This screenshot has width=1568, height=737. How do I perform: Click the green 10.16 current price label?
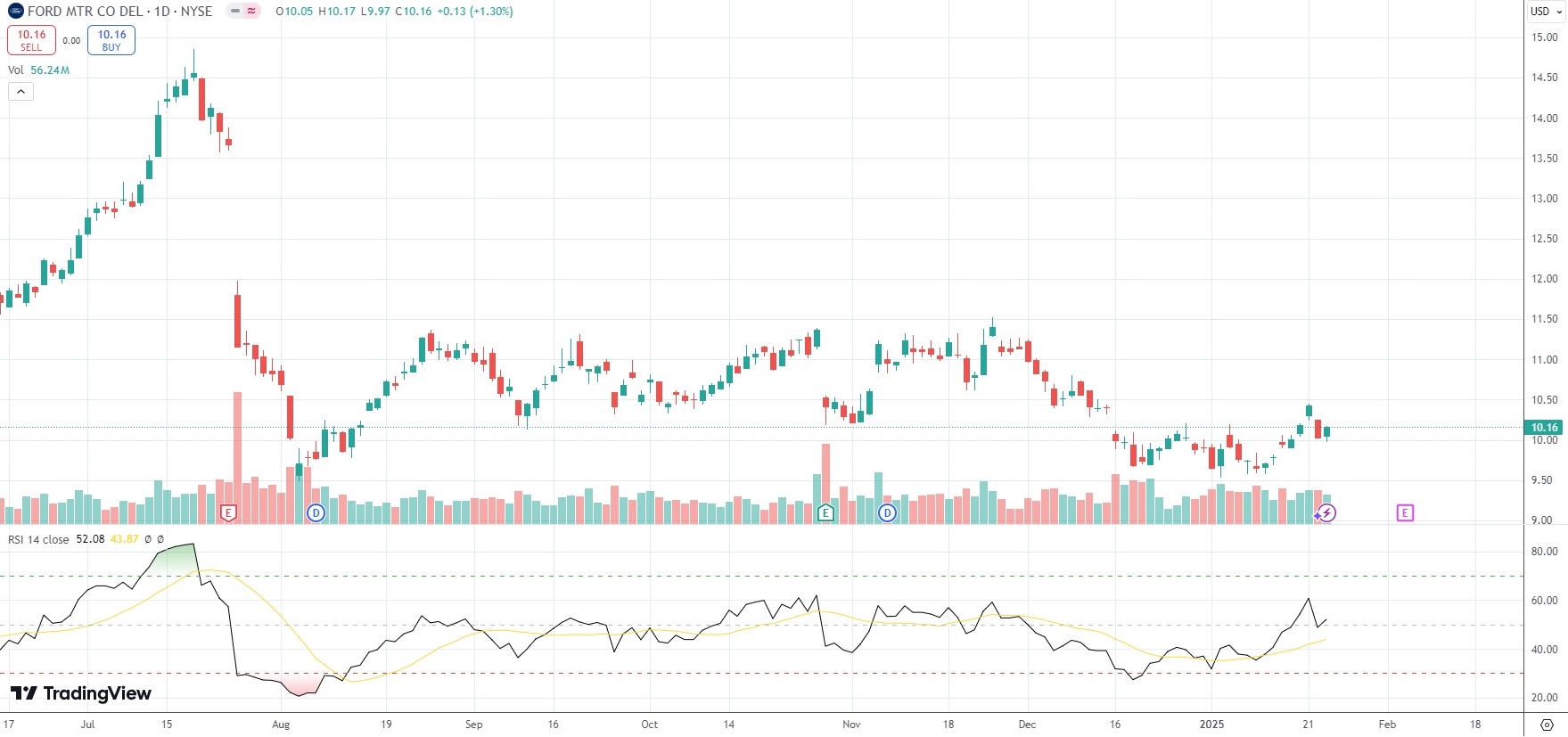click(1544, 428)
